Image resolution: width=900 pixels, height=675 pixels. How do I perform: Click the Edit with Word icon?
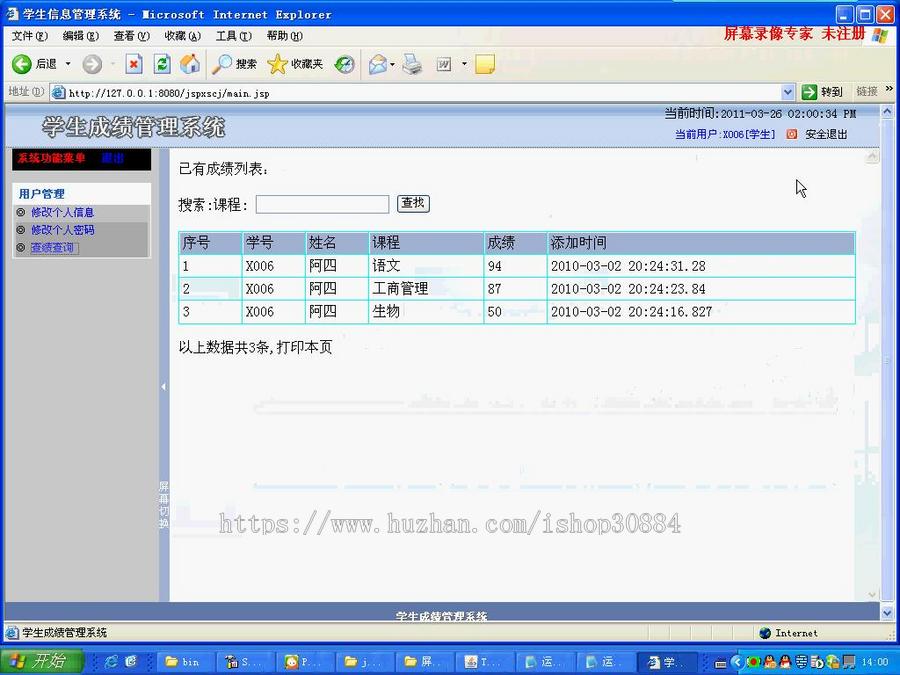443,64
